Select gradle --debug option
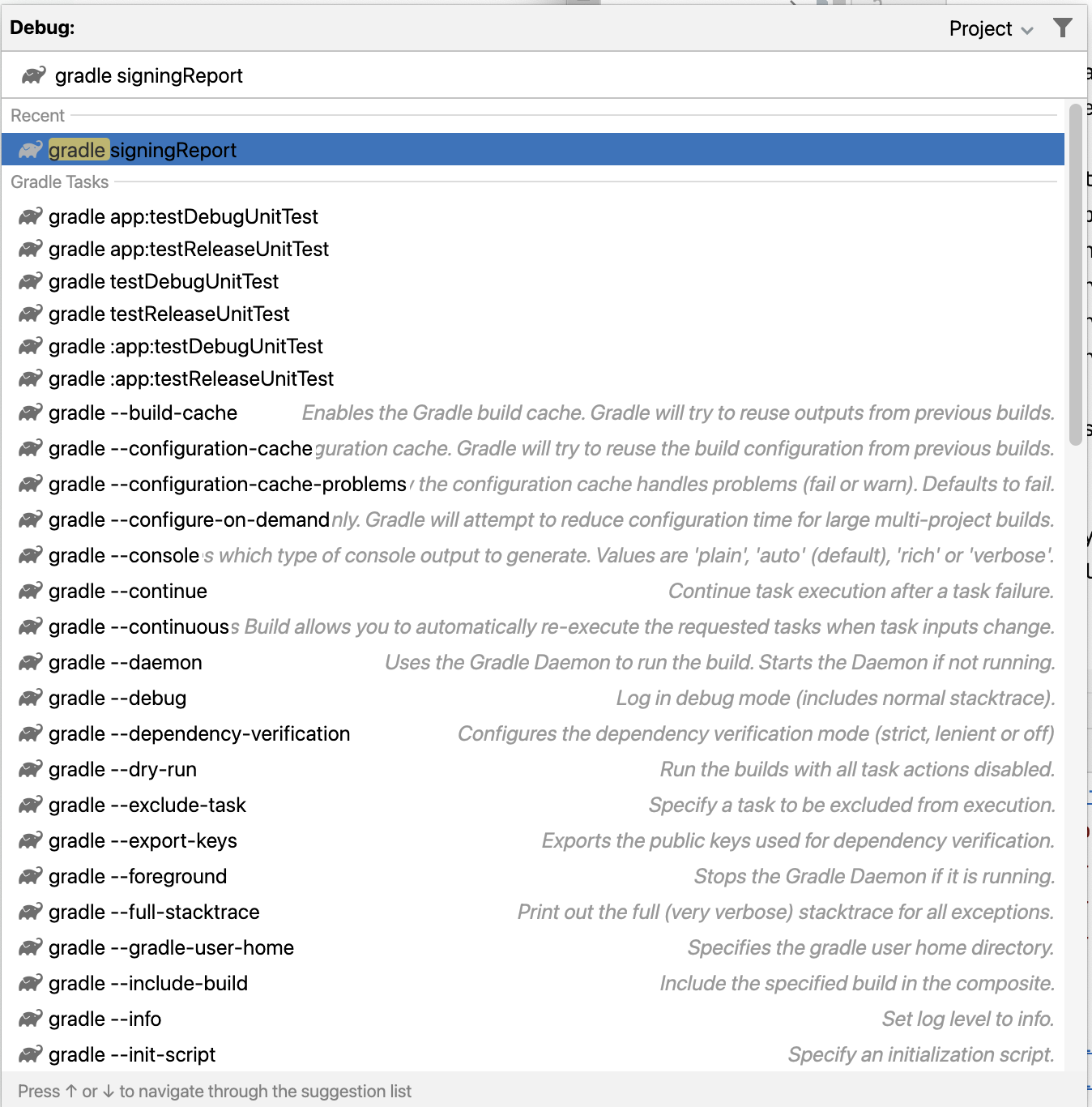The height and width of the screenshot is (1107, 1092). pyautogui.click(x=533, y=698)
